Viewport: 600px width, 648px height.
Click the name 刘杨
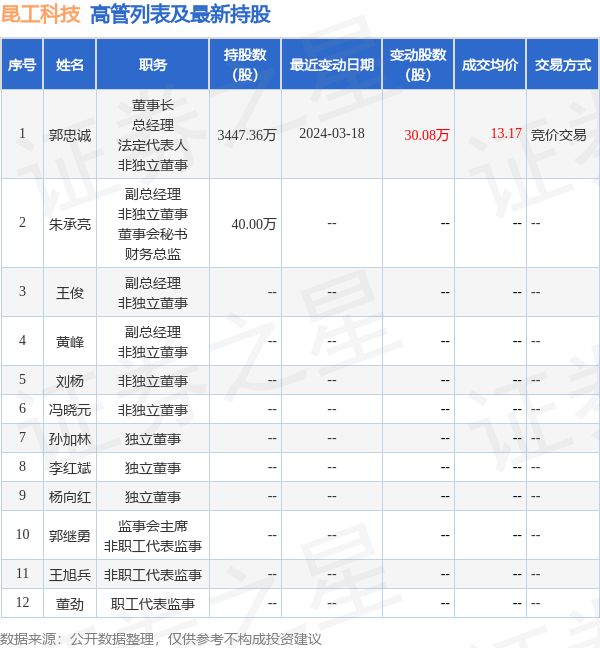[x=70, y=381]
